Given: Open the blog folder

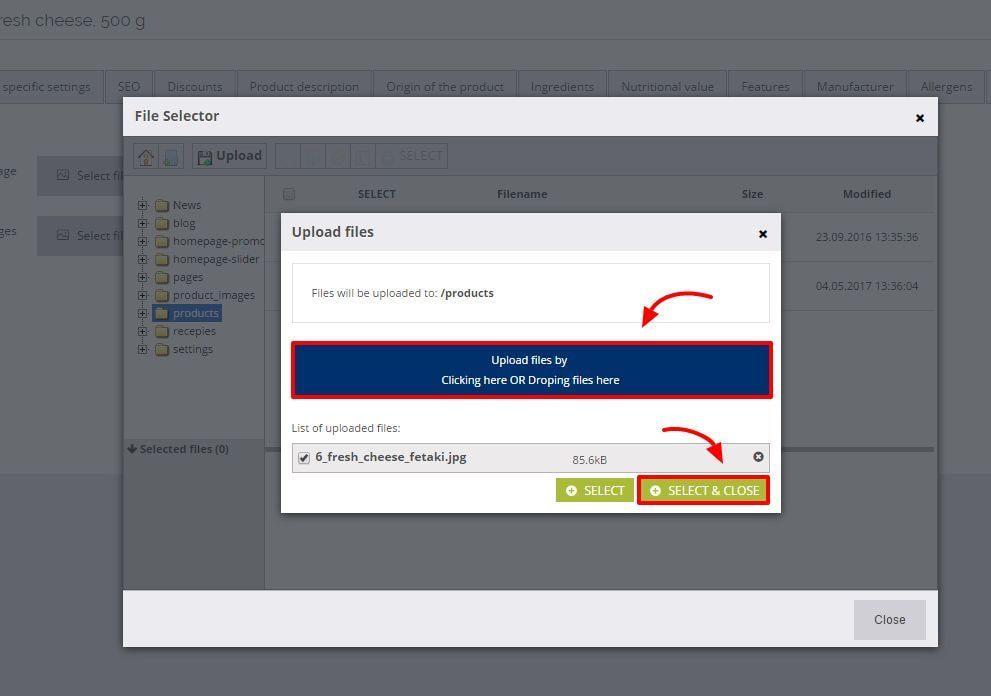Looking at the screenshot, I should tap(184, 223).
